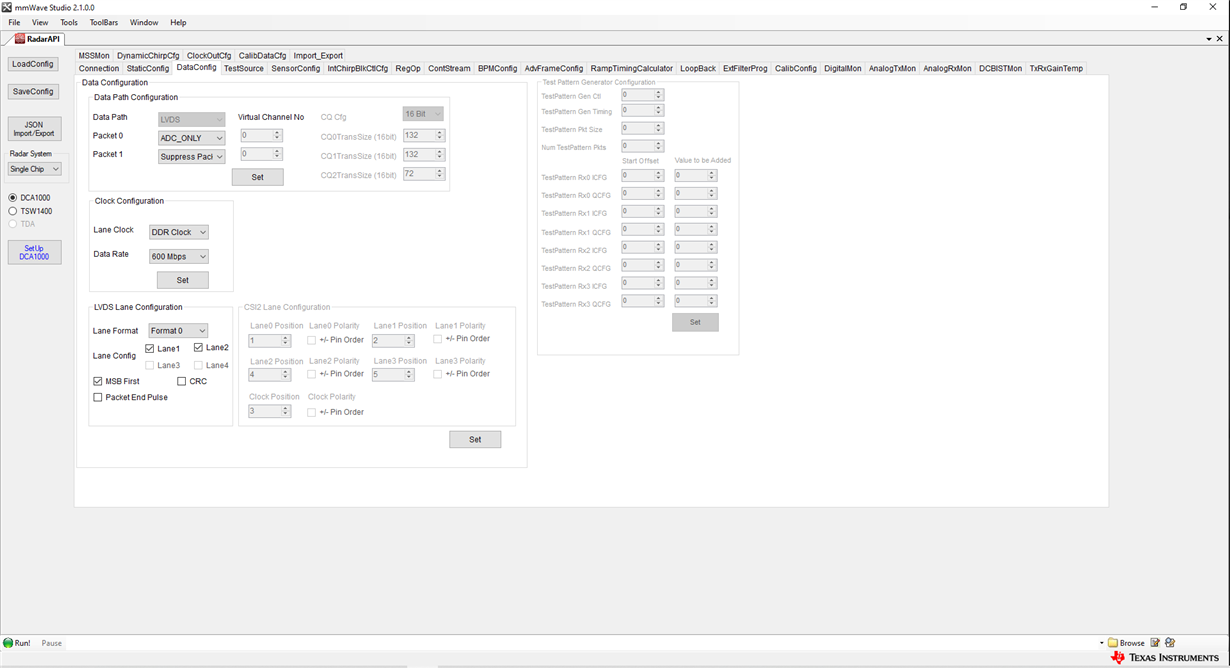Open the Browse folder icon
This screenshot has width=1230, height=668.
(1113, 643)
